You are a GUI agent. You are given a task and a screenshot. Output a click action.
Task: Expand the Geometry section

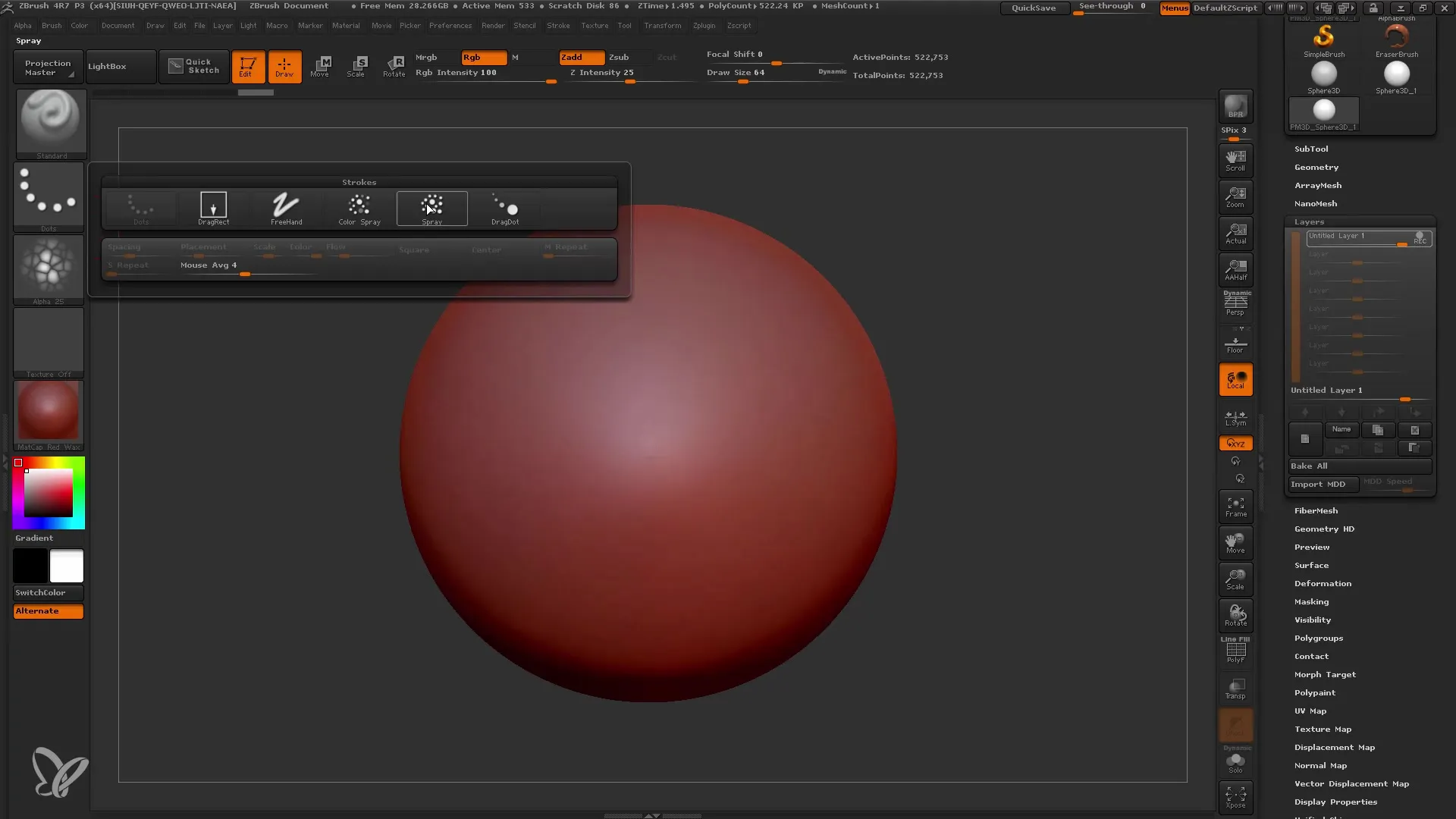pyautogui.click(x=1316, y=168)
